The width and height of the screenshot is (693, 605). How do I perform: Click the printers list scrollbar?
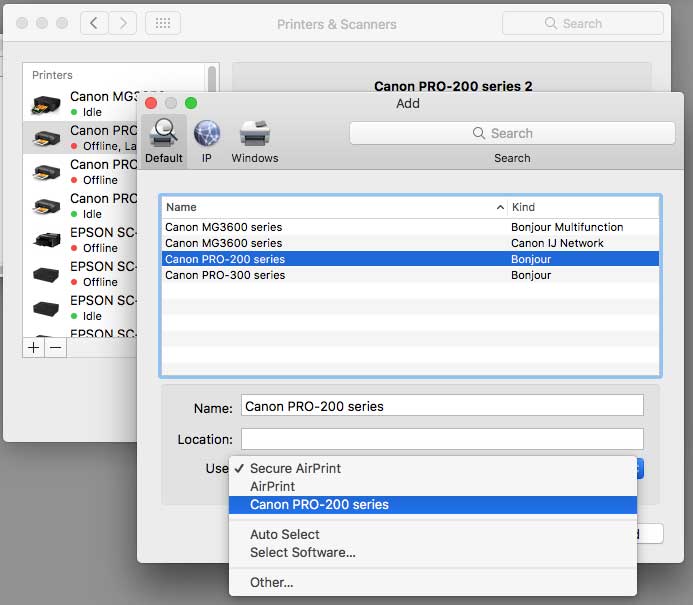coord(212,80)
